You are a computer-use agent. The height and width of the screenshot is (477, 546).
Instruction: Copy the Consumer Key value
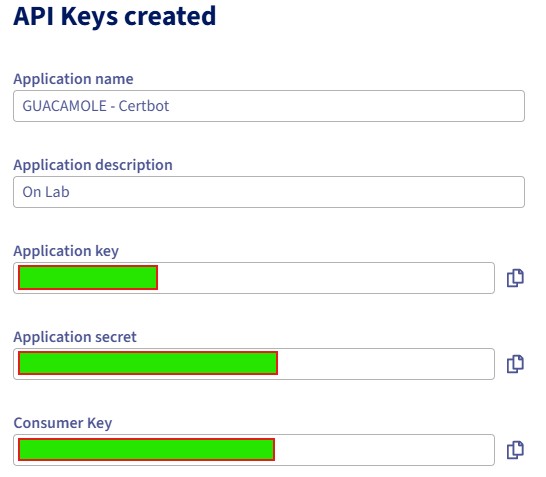point(515,450)
